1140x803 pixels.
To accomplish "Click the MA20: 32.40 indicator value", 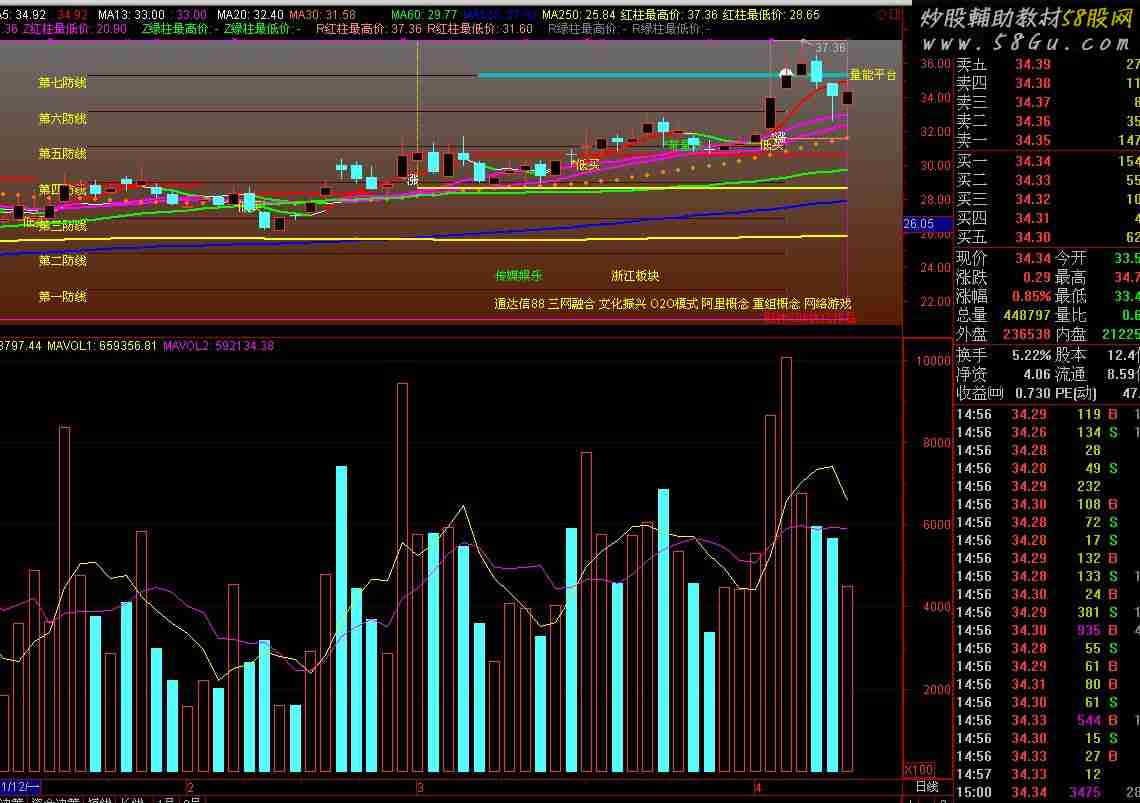I will point(250,15).
